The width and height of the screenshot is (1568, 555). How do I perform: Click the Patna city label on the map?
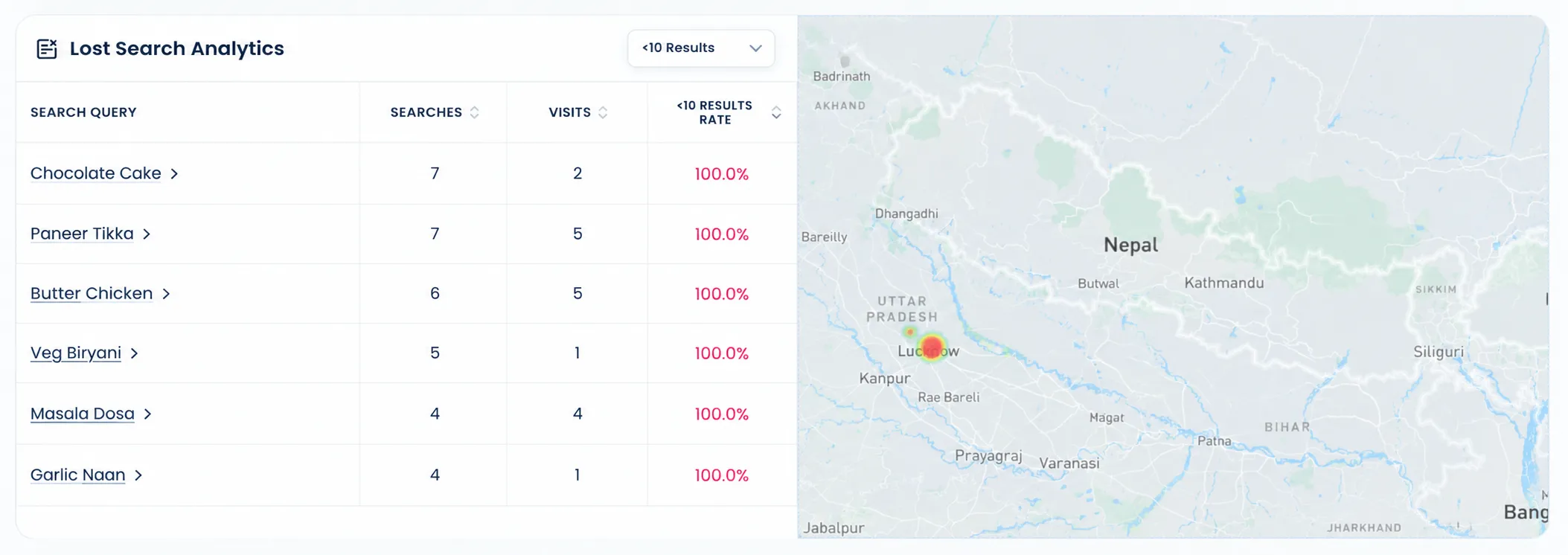[x=1215, y=441]
